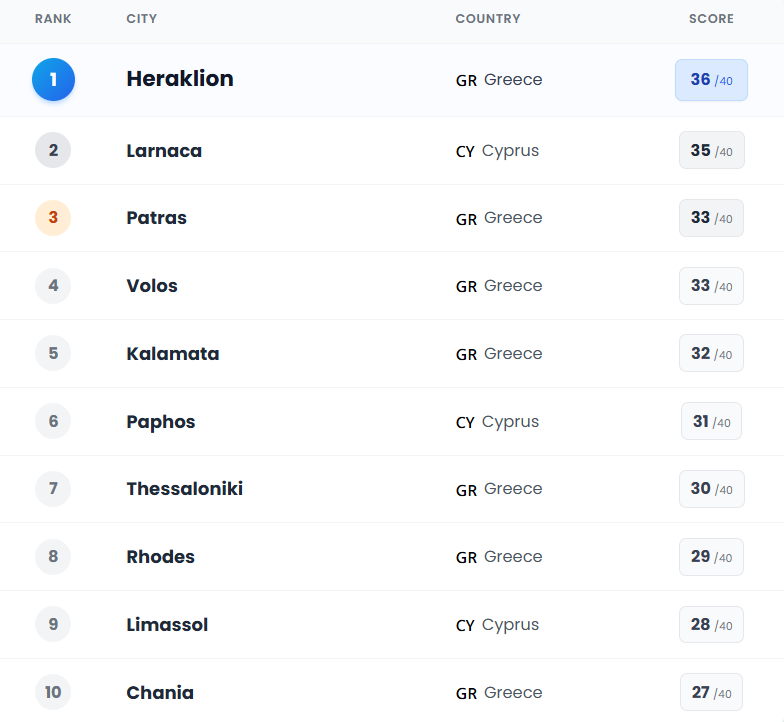Click Heraklion's 36/40 score badge

[x=711, y=80]
